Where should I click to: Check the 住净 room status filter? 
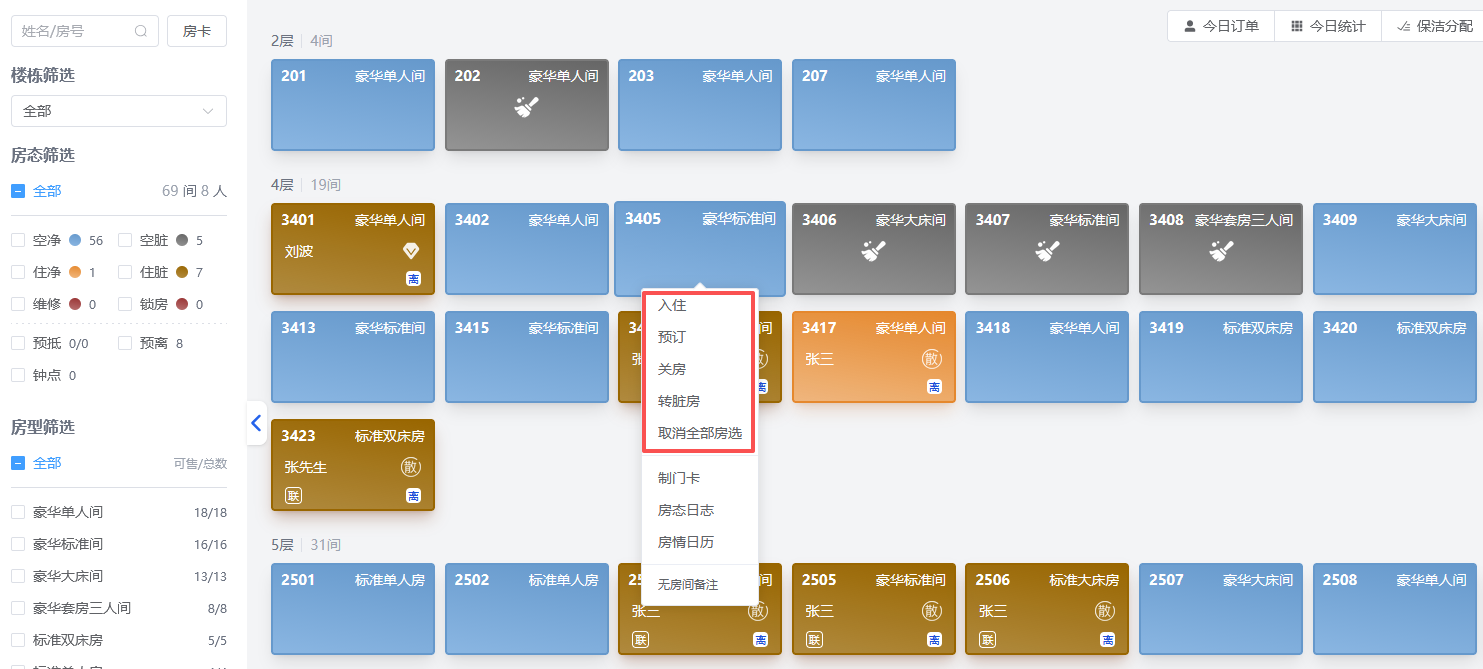pos(18,272)
